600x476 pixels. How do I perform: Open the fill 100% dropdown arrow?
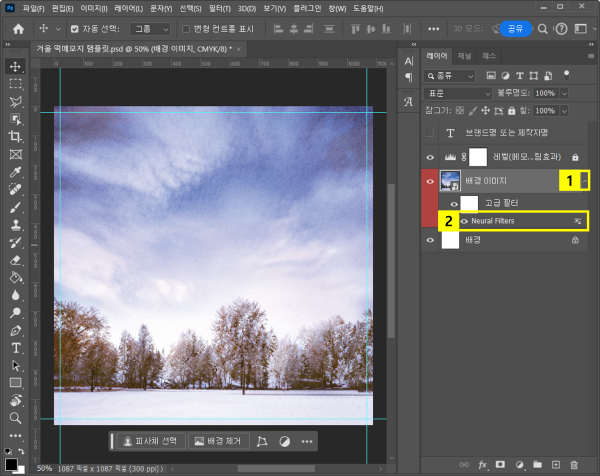pyautogui.click(x=564, y=111)
